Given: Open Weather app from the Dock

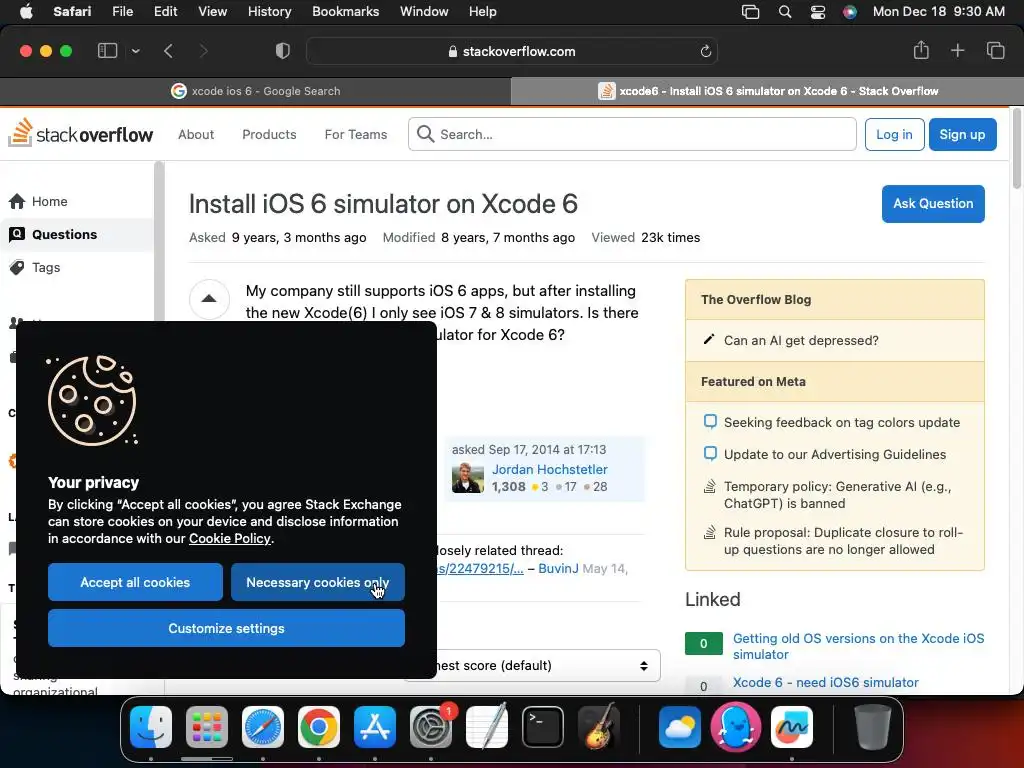Looking at the screenshot, I should (679, 727).
